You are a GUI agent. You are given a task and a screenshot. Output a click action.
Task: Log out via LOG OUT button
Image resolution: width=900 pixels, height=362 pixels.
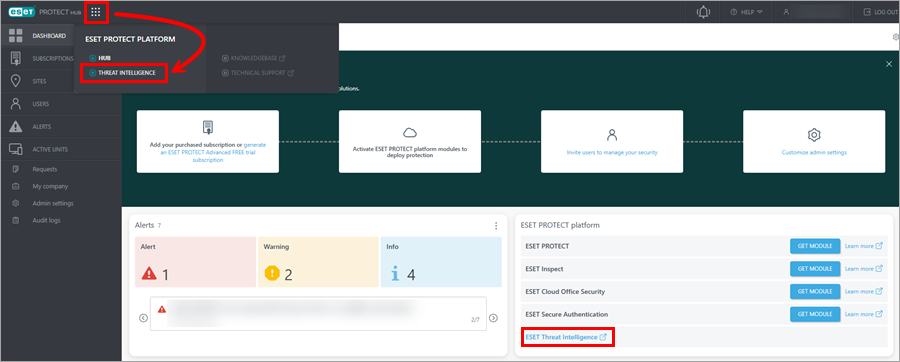[879, 12]
